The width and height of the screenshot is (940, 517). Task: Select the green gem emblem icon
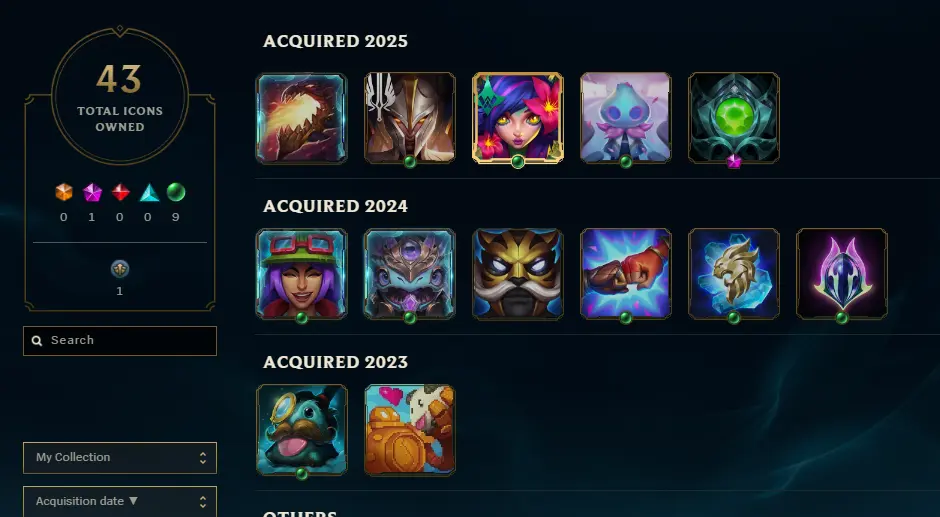click(x=734, y=118)
